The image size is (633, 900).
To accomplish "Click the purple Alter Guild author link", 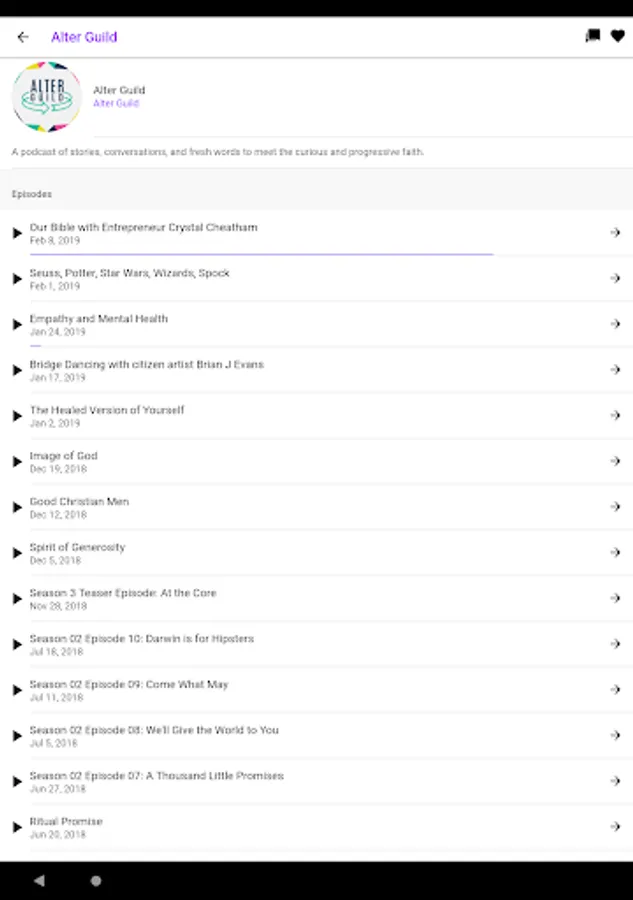I will 116,103.
